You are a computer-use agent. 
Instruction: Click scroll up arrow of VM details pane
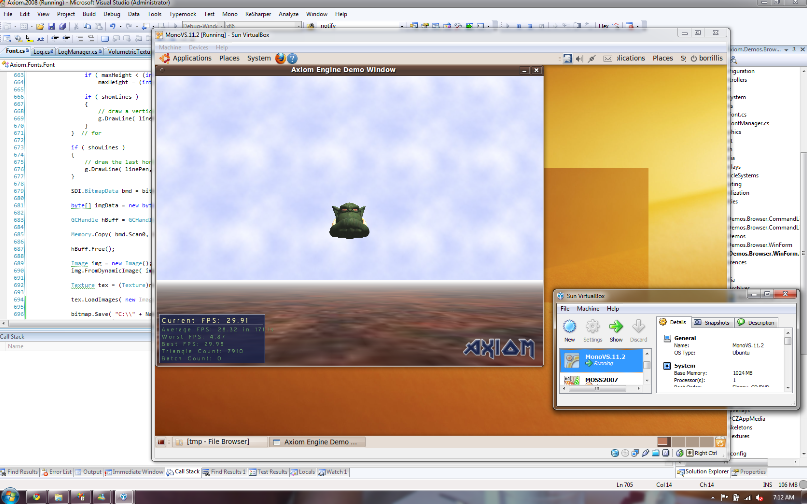(x=787, y=334)
